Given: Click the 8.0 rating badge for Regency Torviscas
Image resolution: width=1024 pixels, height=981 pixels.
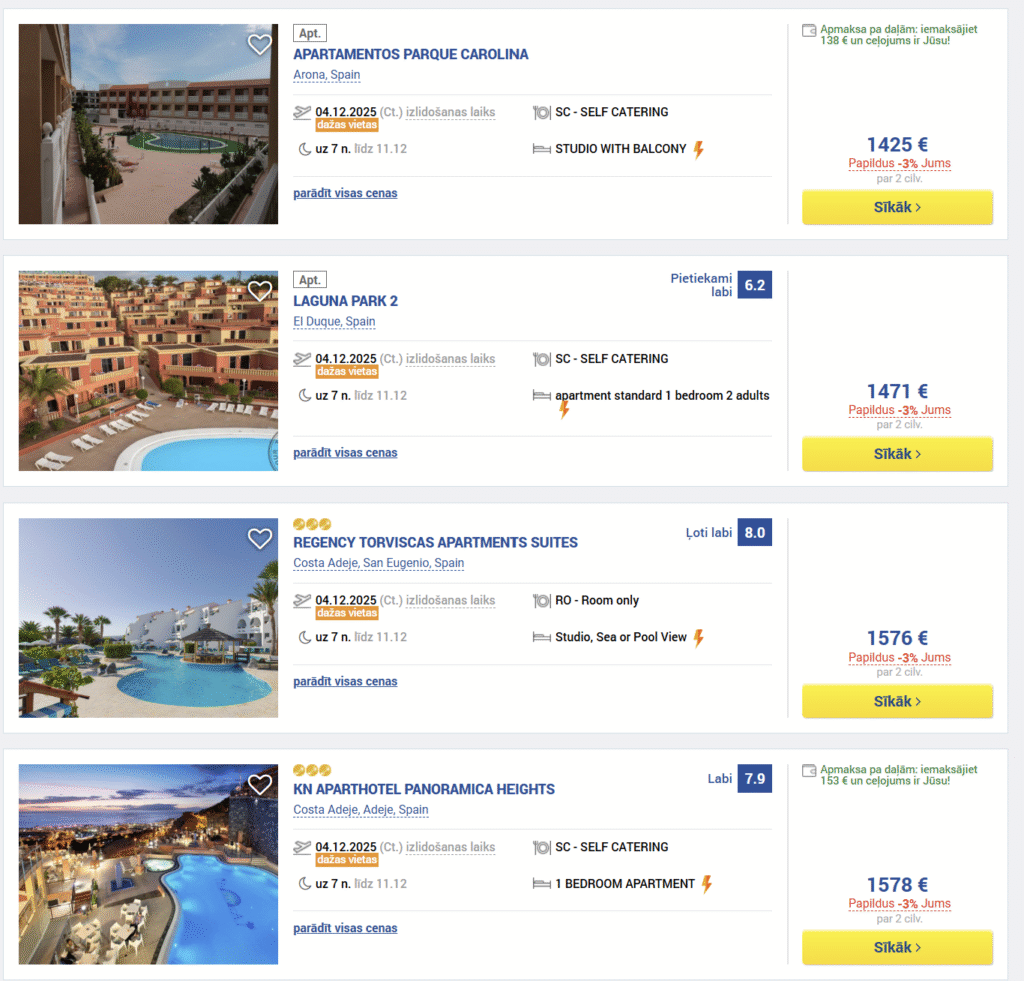Looking at the screenshot, I should pos(754,532).
